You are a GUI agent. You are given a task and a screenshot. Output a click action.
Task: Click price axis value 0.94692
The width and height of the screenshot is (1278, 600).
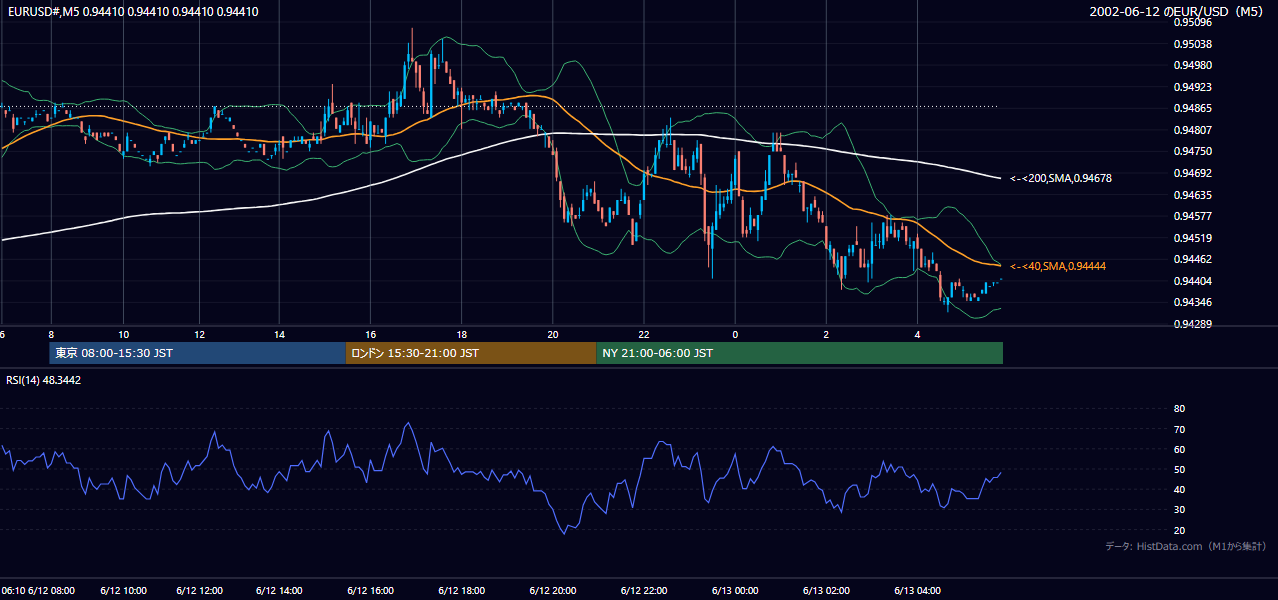(x=1192, y=173)
